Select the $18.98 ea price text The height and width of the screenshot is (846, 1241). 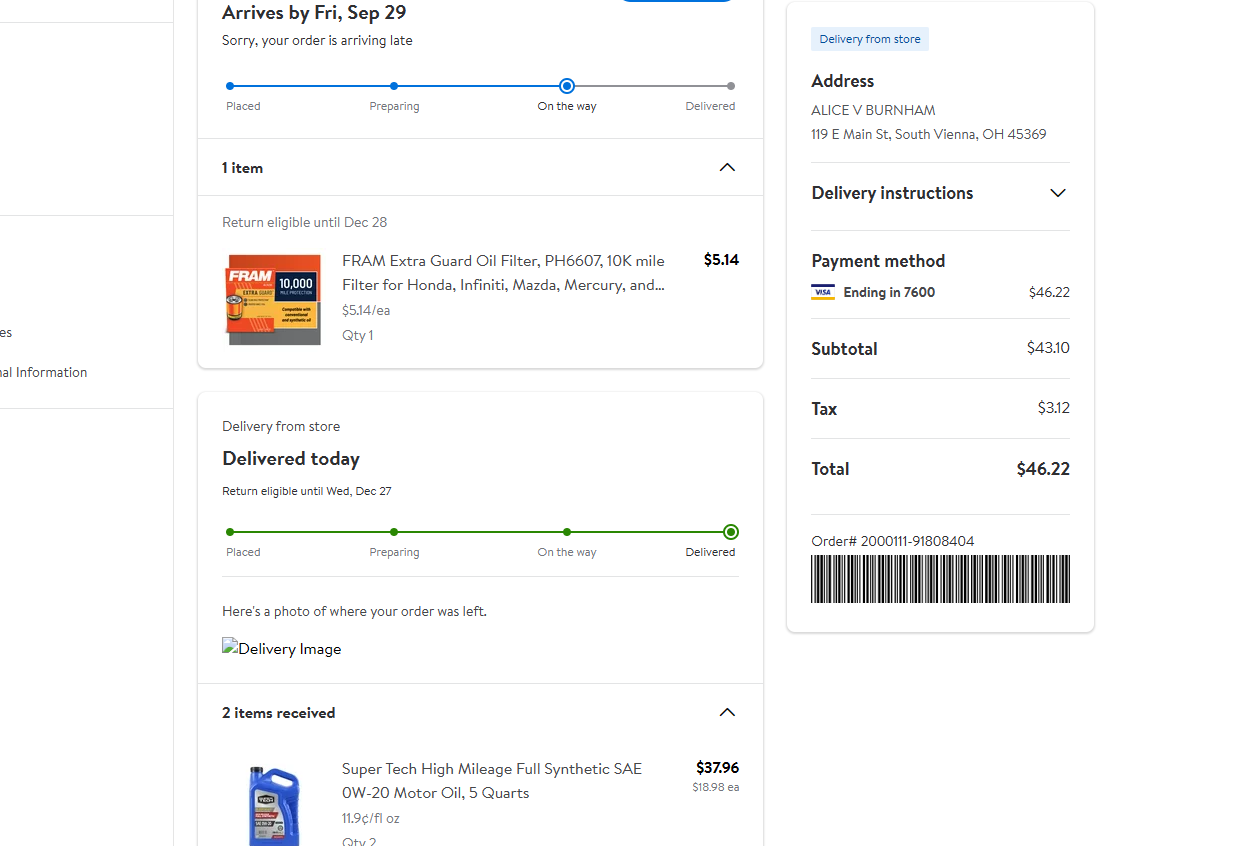[x=716, y=787]
